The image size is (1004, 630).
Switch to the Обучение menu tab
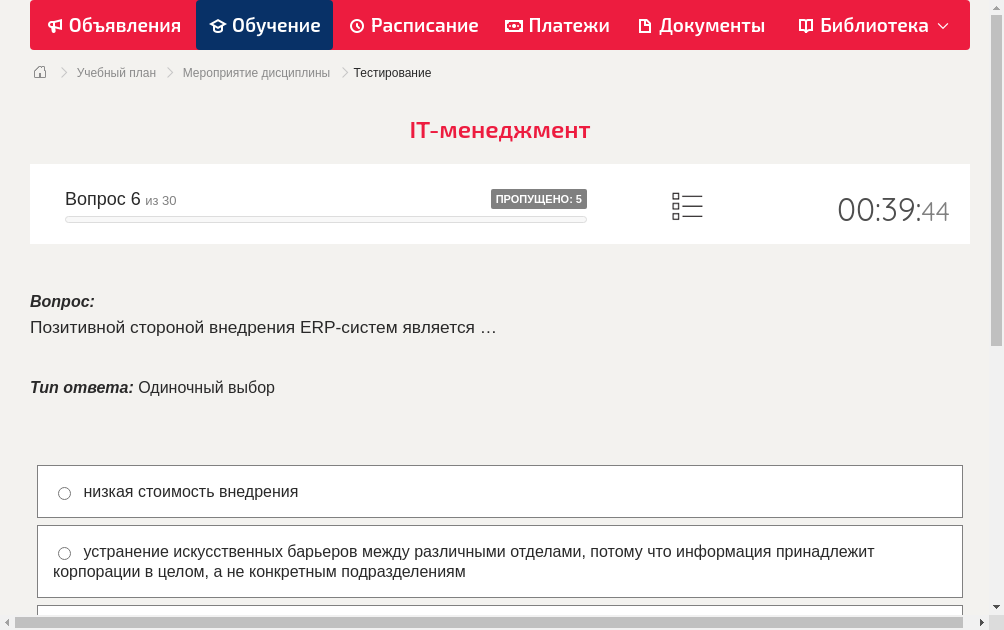pyautogui.click(x=264, y=25)
